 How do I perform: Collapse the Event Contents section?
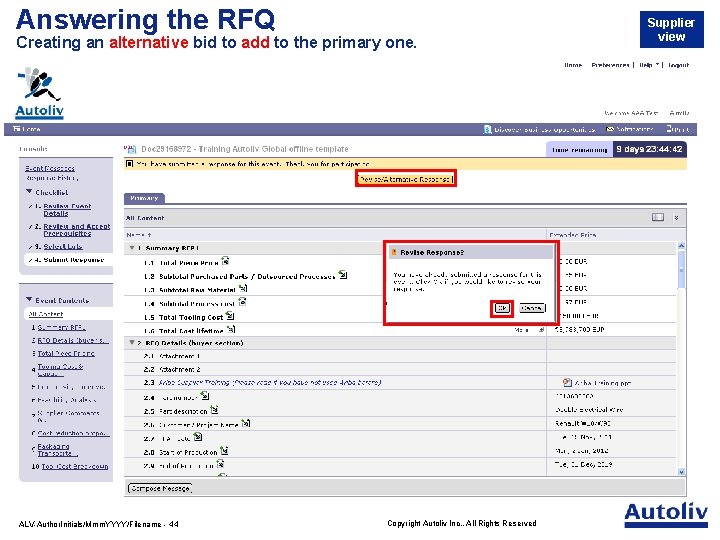[29, 299]
